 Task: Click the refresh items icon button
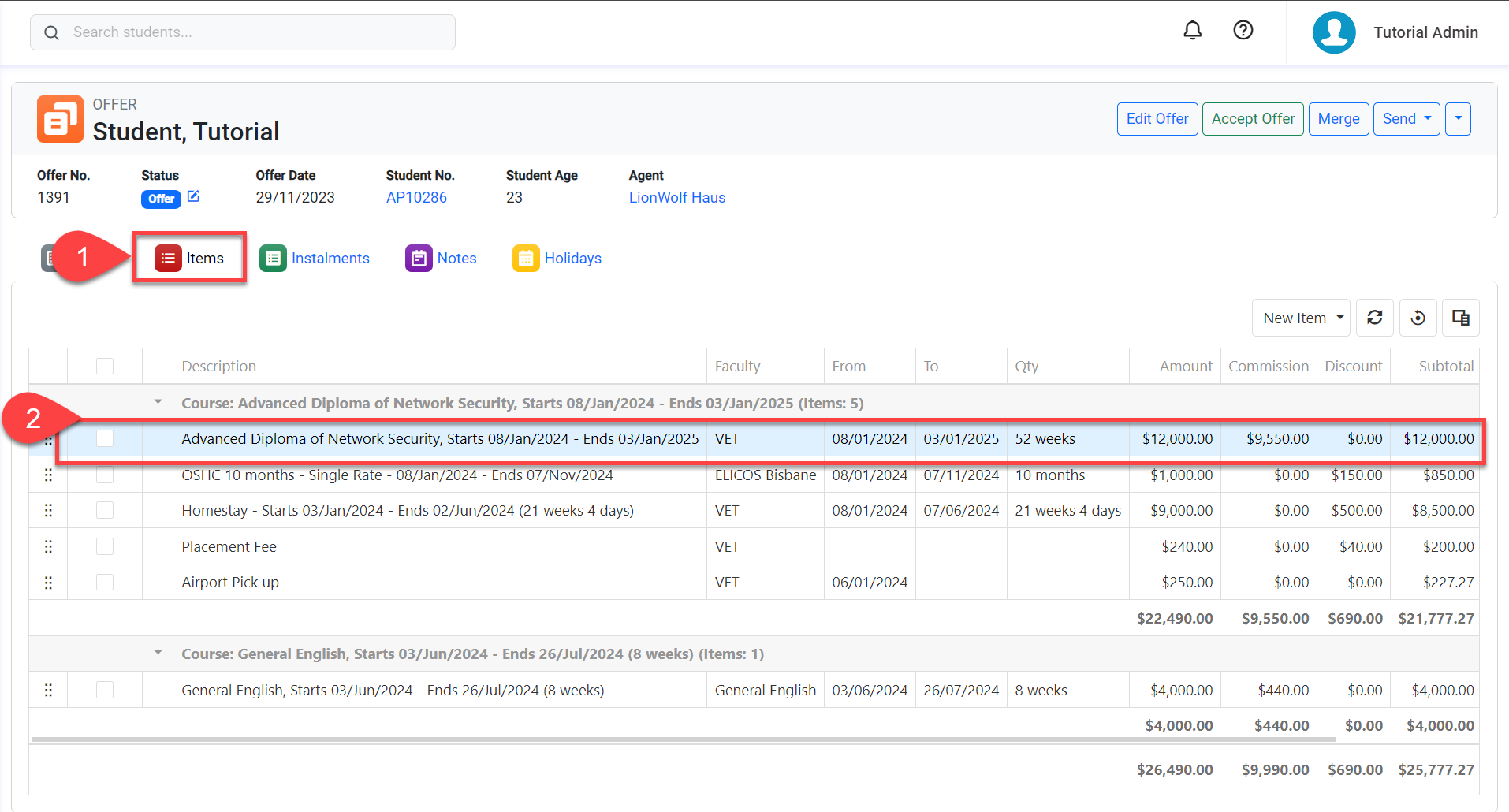pyautogui.click(x=1374, y=318)
